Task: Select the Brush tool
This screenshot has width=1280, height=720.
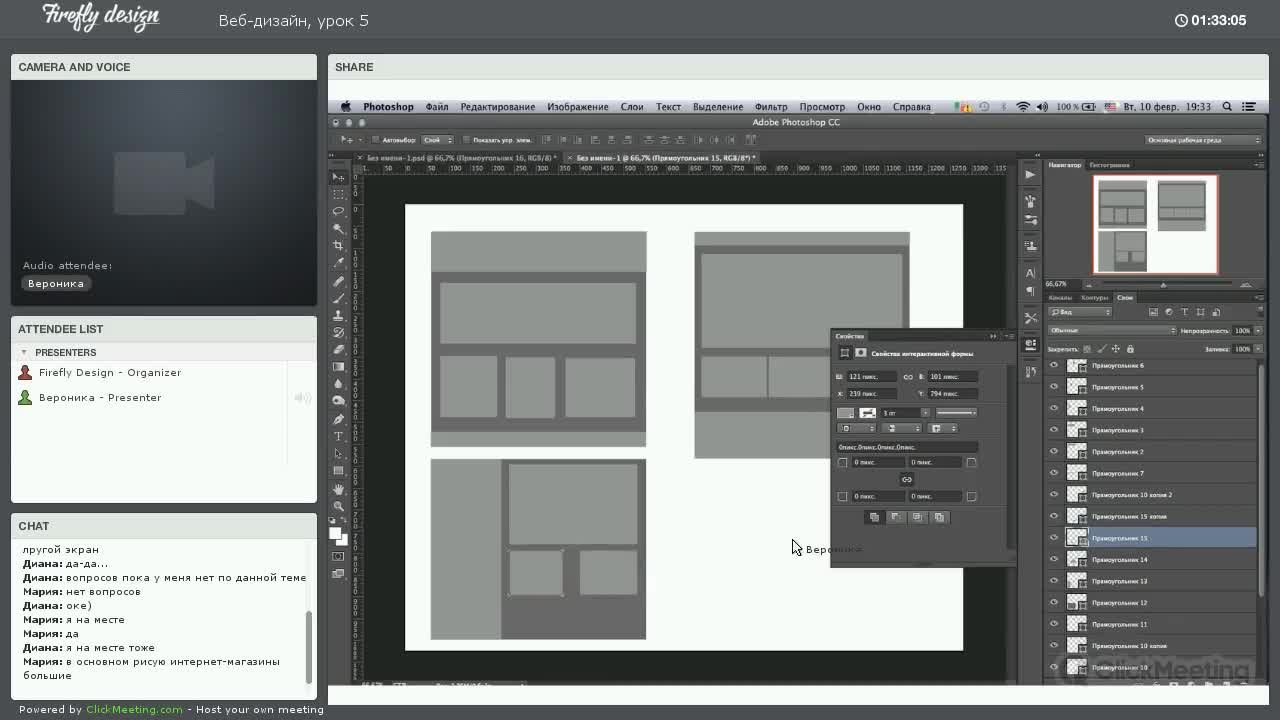Action: (339, 298)
